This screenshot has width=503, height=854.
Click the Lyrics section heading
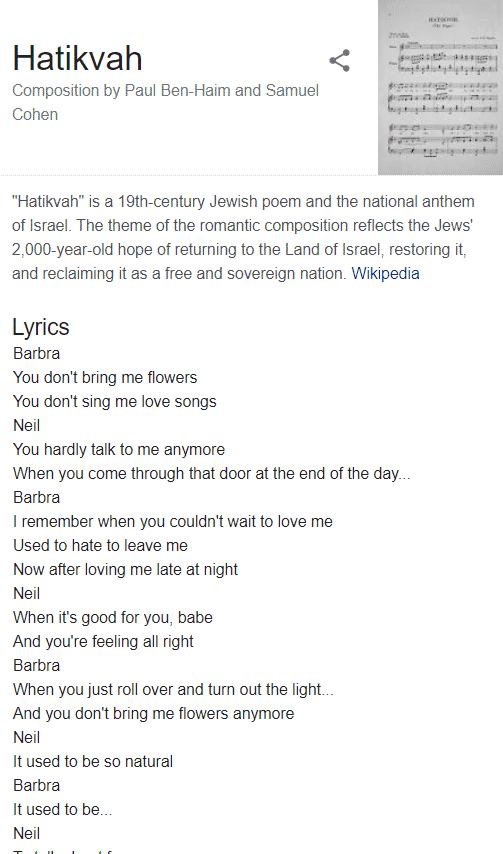coord(41,327)
